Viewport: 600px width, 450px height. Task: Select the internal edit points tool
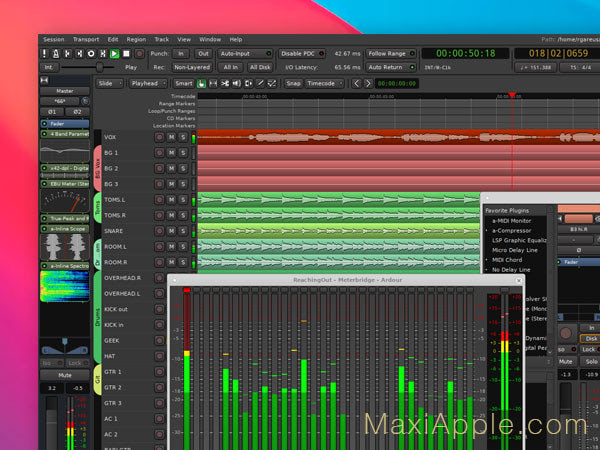272,83
